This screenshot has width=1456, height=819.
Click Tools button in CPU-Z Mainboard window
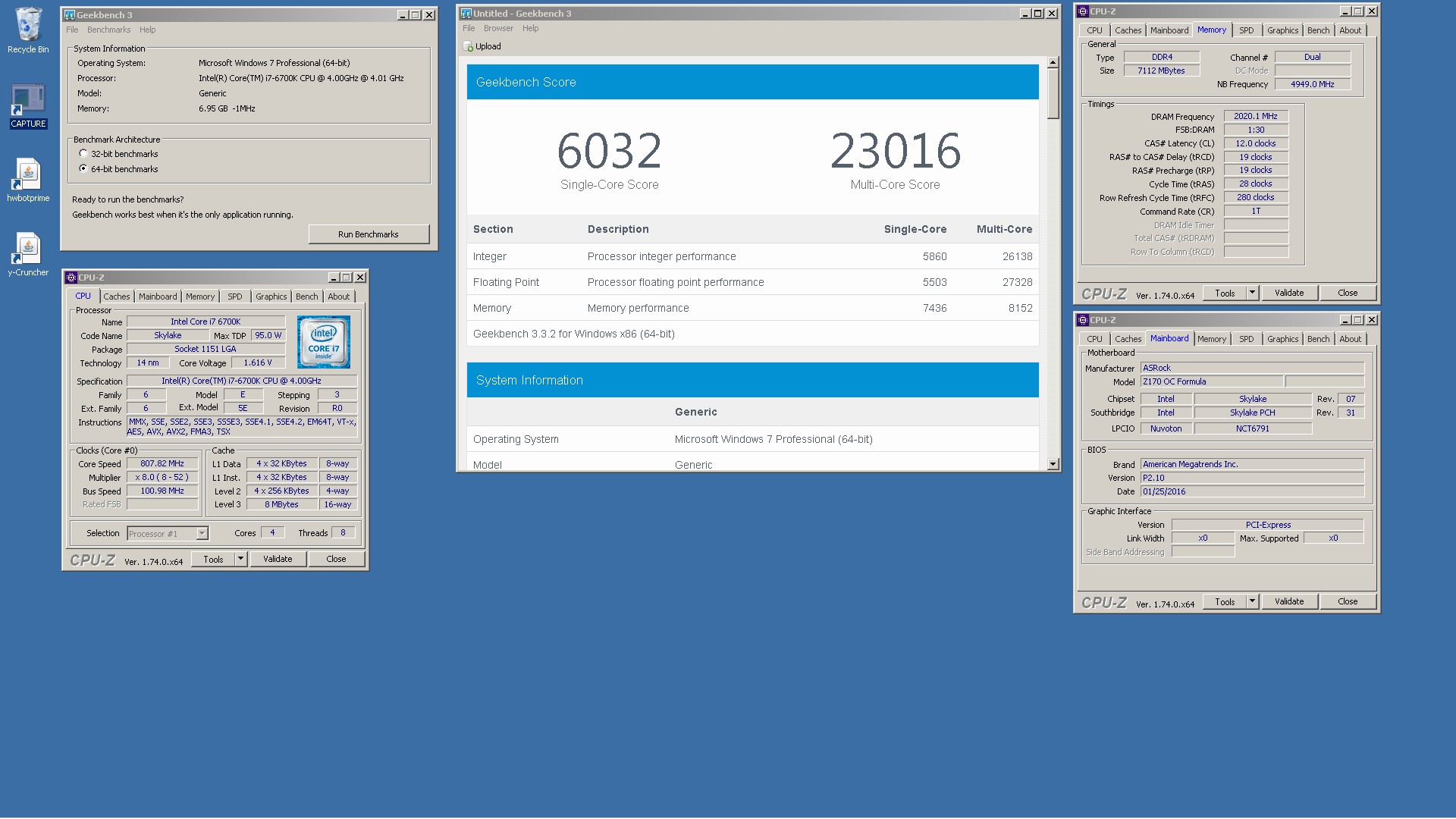tap(1225, 601)
